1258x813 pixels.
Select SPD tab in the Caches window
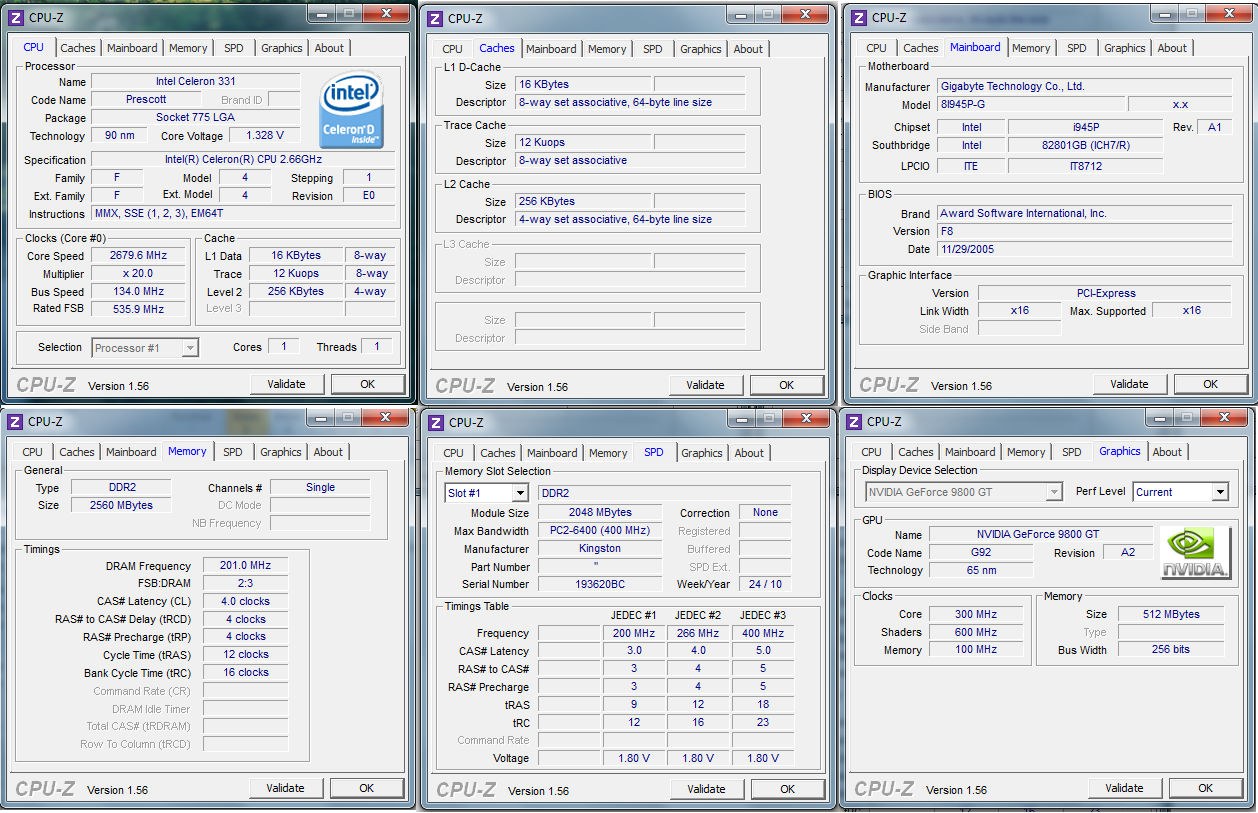(x=653, y=49)
